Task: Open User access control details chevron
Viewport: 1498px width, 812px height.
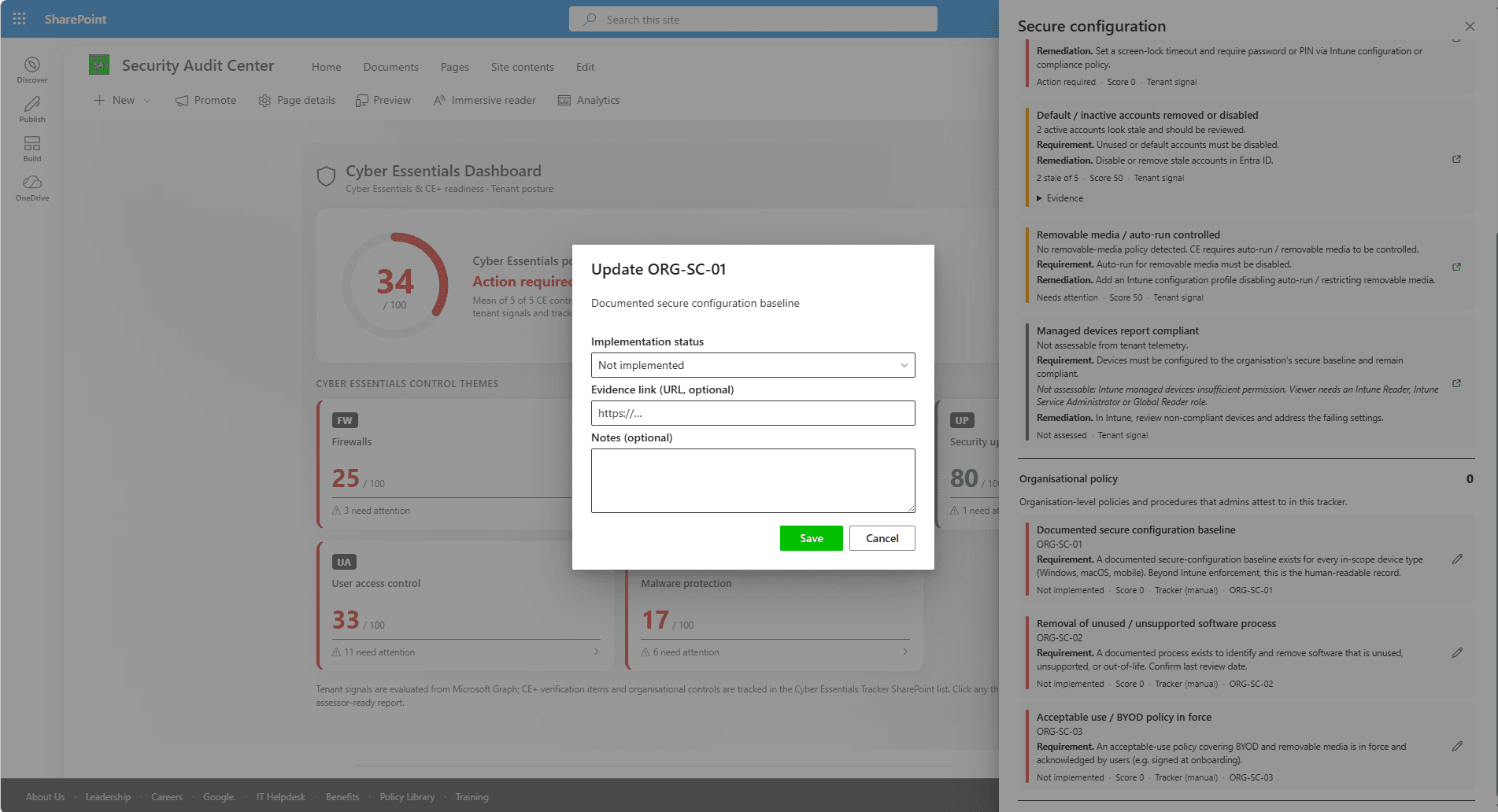Action: 596,651
